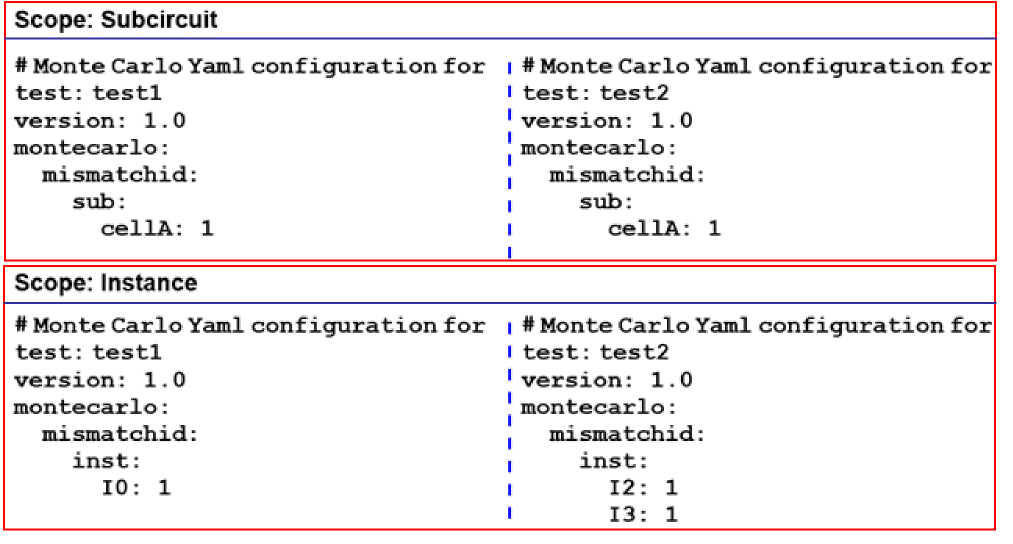The height and width of the screenshot is (544, 1013).
Task: Click 'inst:' key above the I0 entry
Action: tap(106, 461)
